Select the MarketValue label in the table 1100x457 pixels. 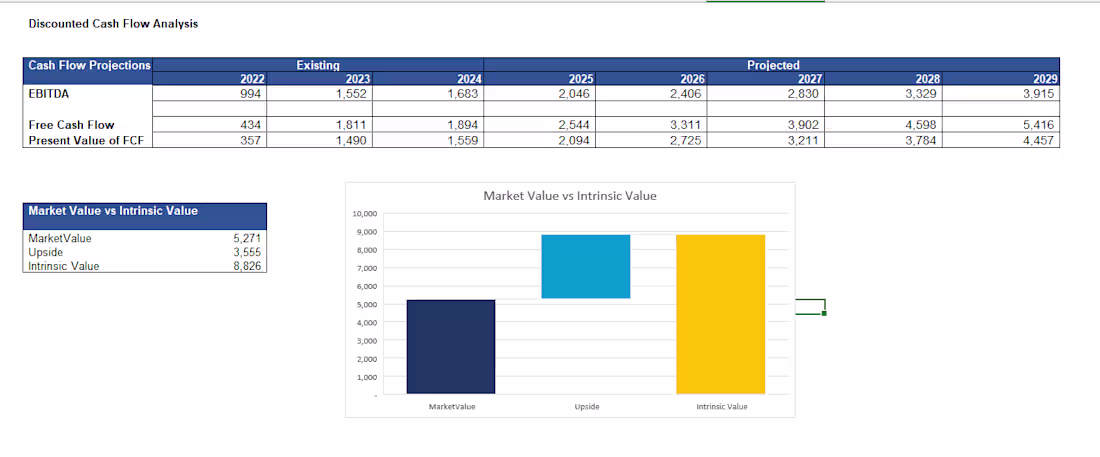click(60, 238)
